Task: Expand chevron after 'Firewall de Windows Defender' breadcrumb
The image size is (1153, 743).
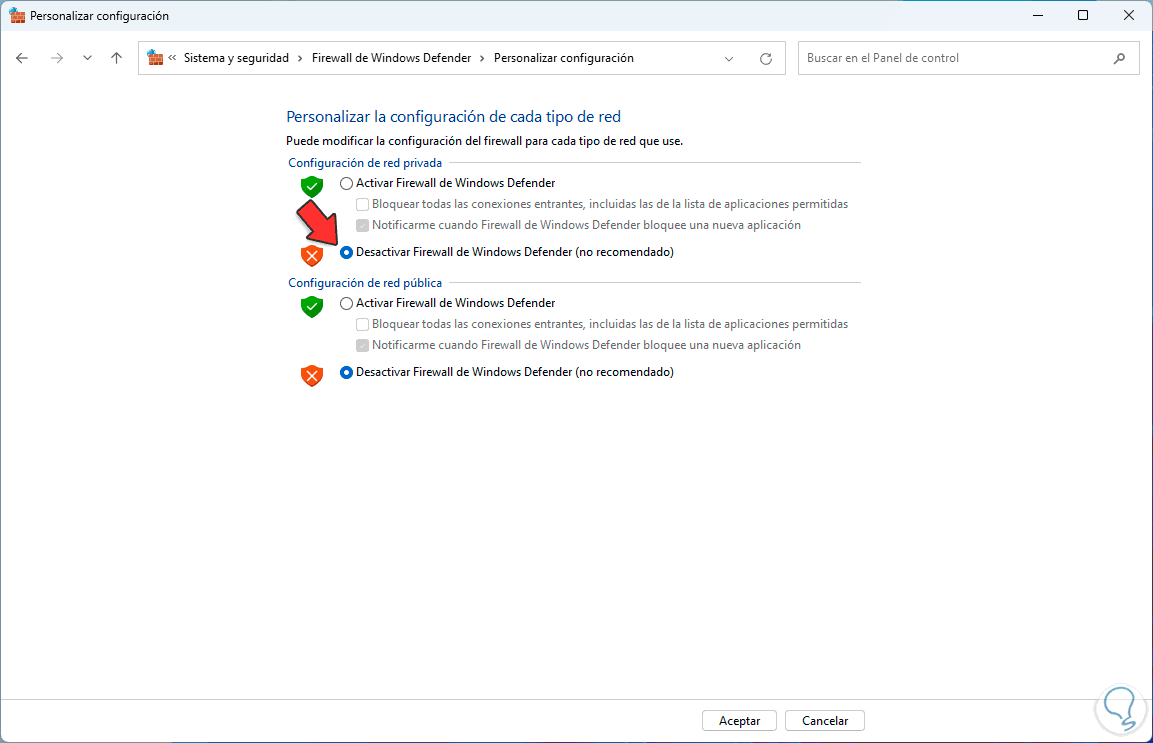Action: click(x=482, y=58)
